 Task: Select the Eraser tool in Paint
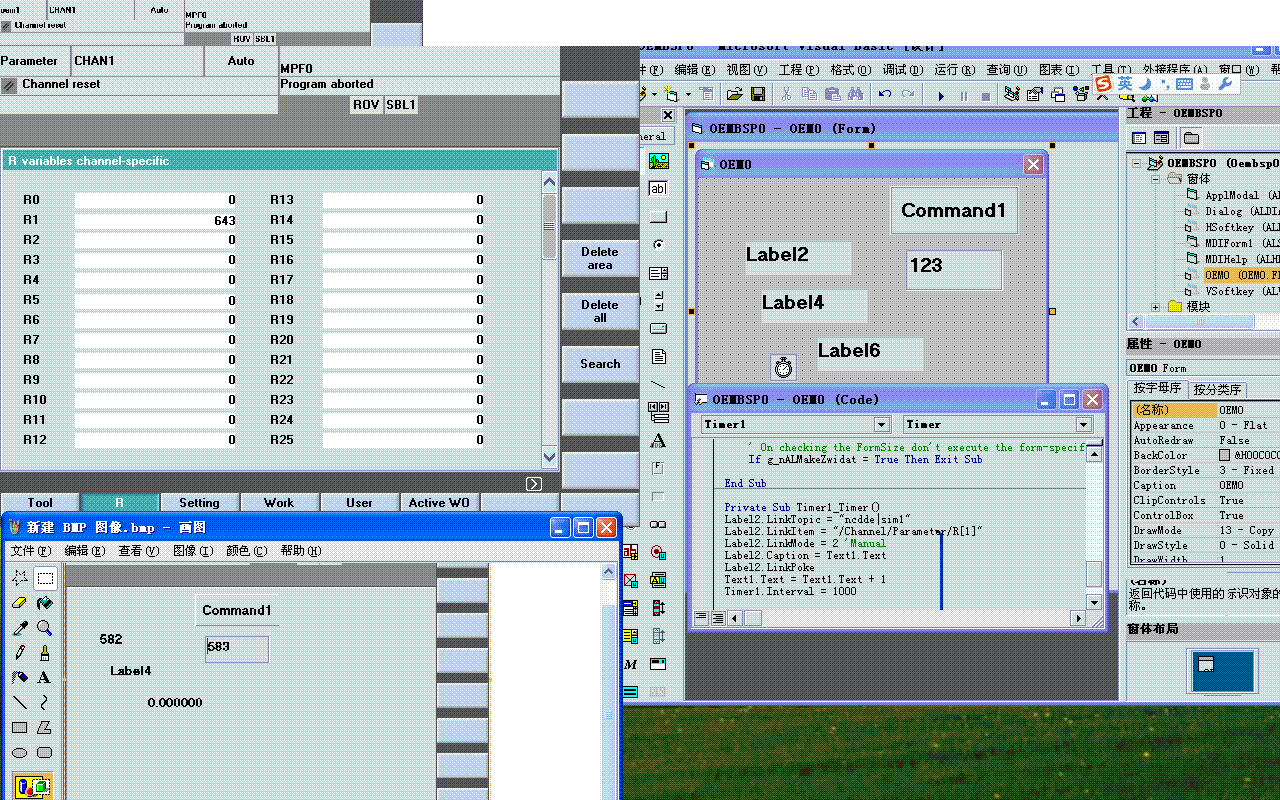point(19,603)
